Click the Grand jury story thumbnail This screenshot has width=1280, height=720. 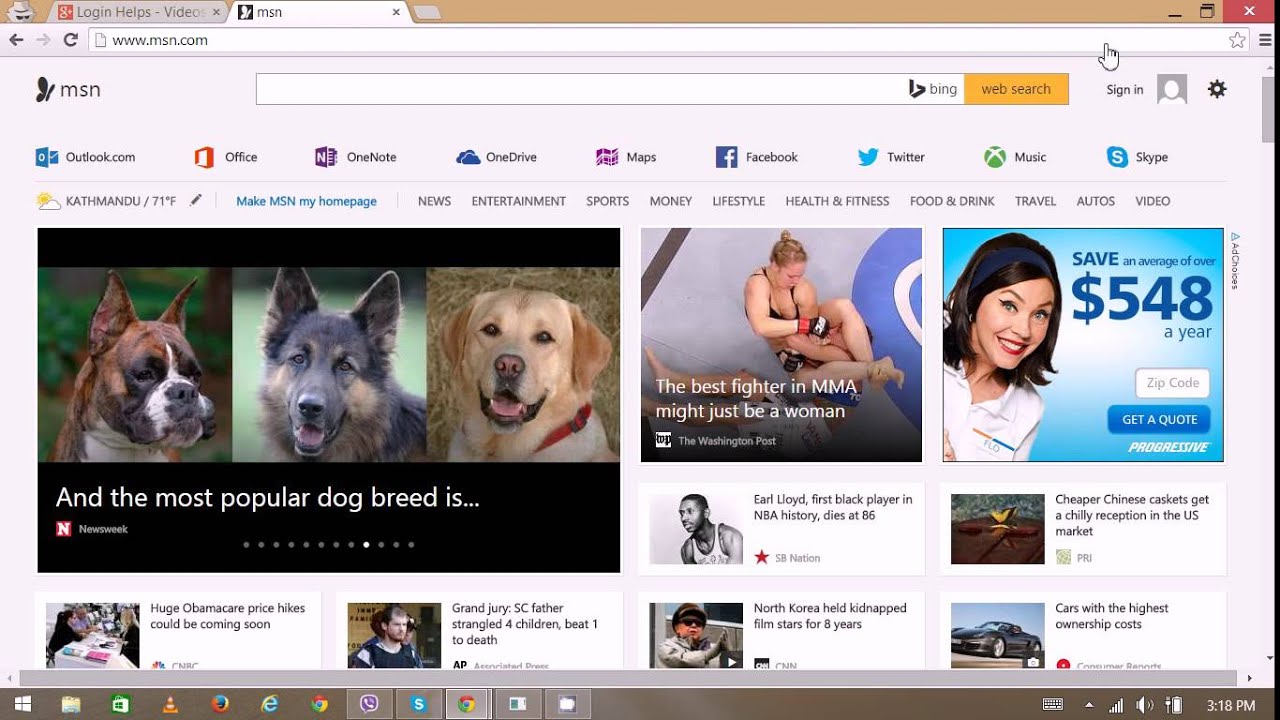tap(394, 635)
